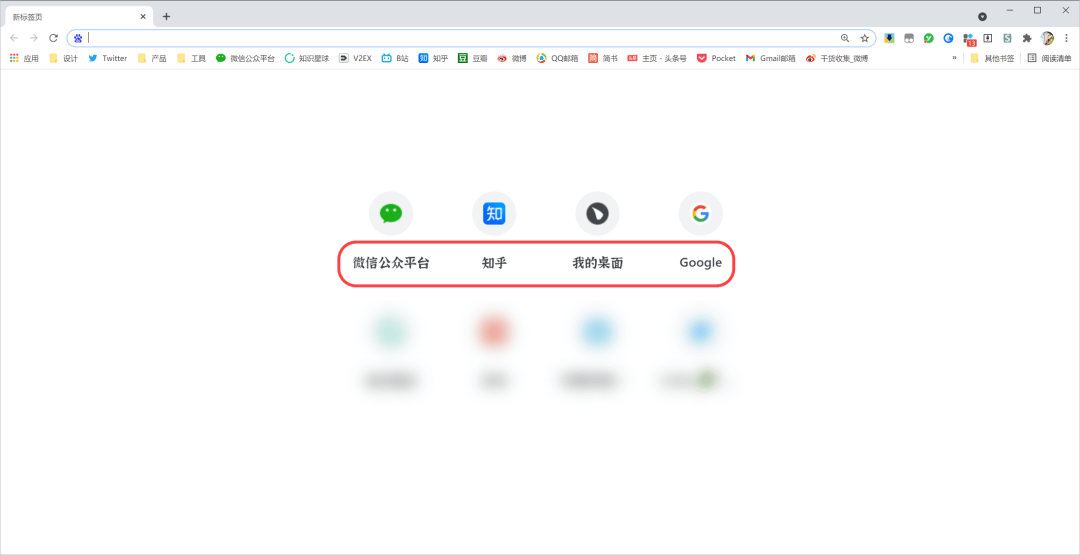Open the 产品 bookmark folder
This screenshot has width=1080, height=555.
click(x=152, y=59)
